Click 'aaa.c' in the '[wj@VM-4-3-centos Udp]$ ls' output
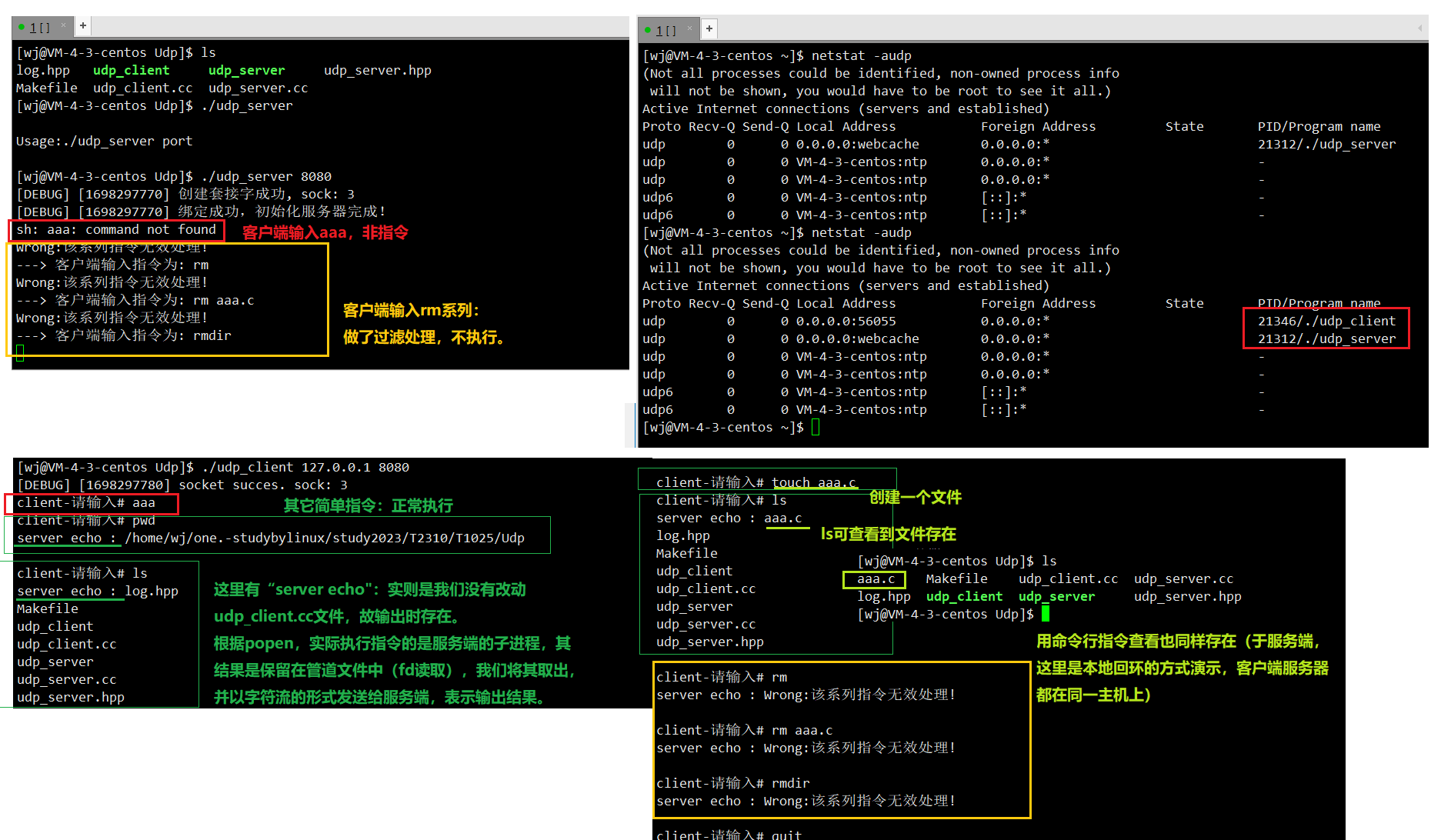This screenshot has height=840, width=1431. coord(876,579)
